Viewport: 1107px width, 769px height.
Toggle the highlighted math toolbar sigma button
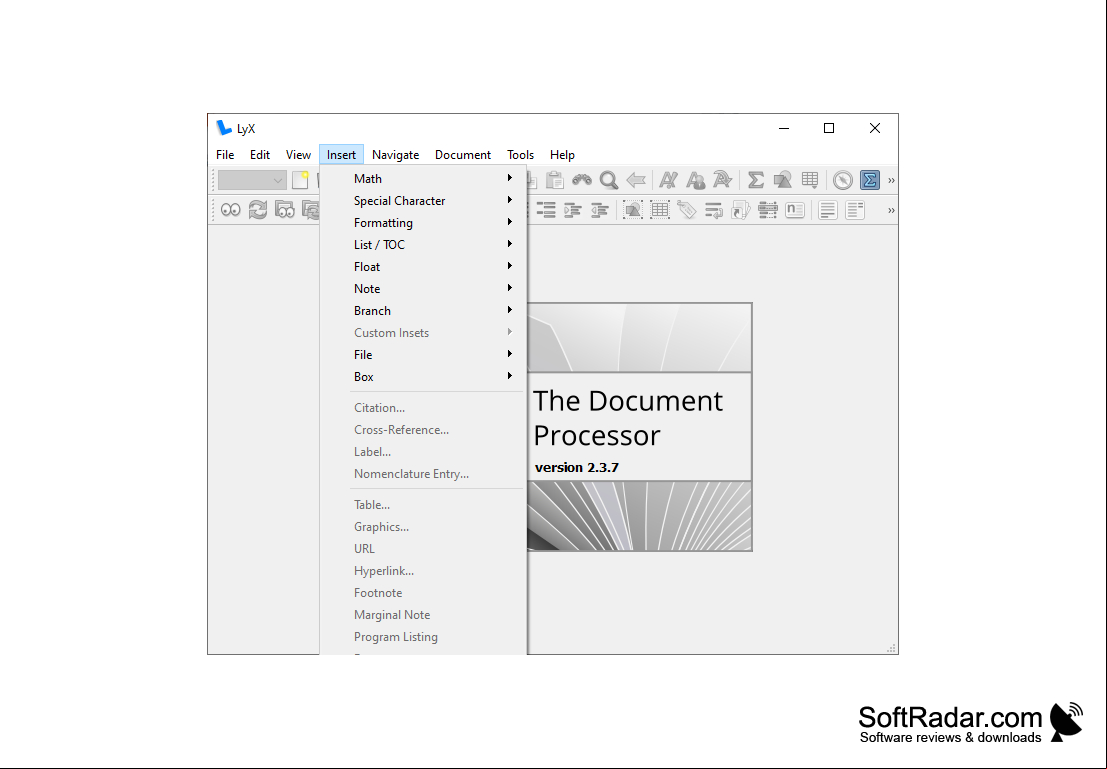[870, 180]
